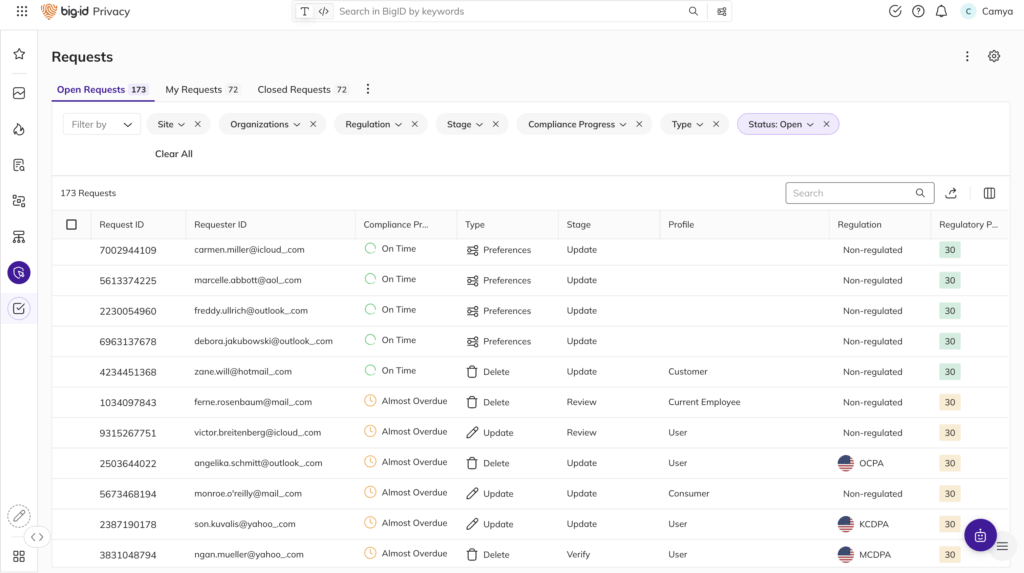Toggle the select all requests checkbox
The width and height of the screenshot is (1024, 573).
[x=71, y=225]
